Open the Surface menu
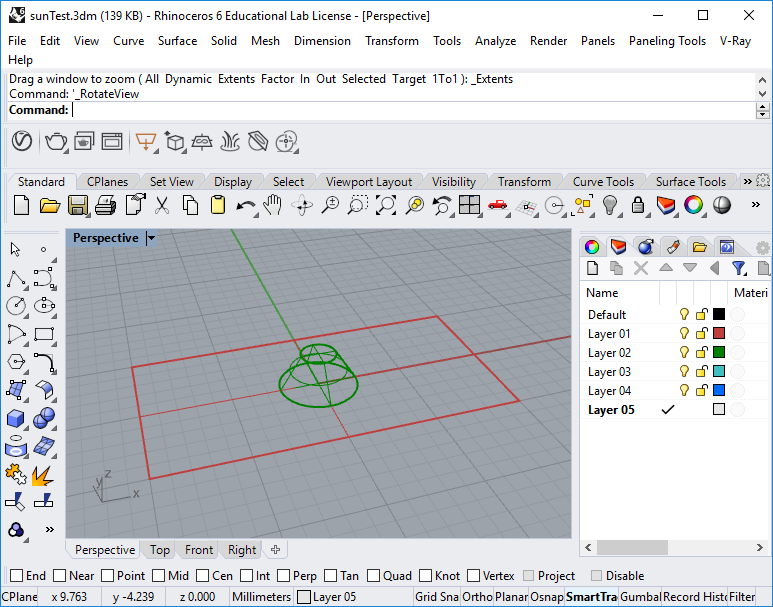The height and width of the screenshot is (607, 773). point(177,41)
